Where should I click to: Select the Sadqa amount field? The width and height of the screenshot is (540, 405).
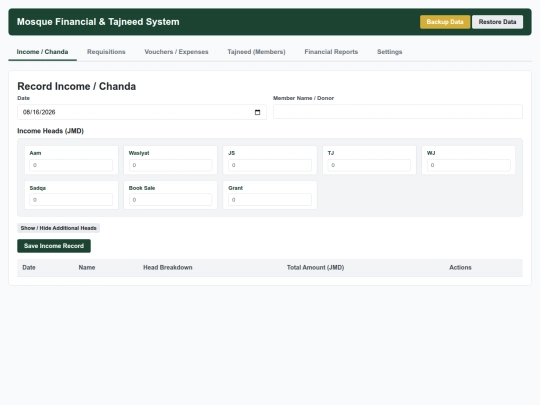[x=71, y=200]
